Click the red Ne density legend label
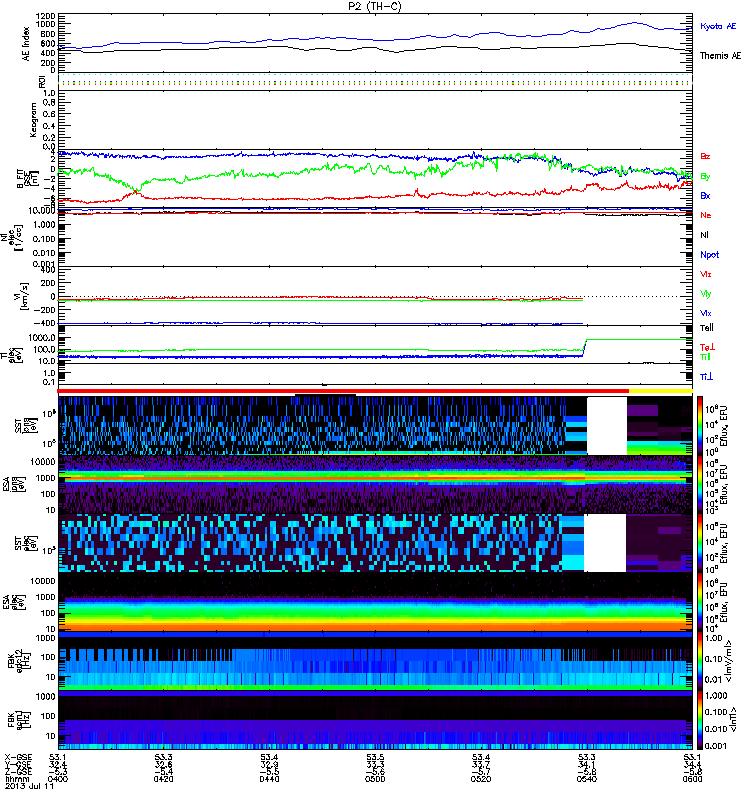Screen dimensions: 750x800 click(x=706, y=215)
